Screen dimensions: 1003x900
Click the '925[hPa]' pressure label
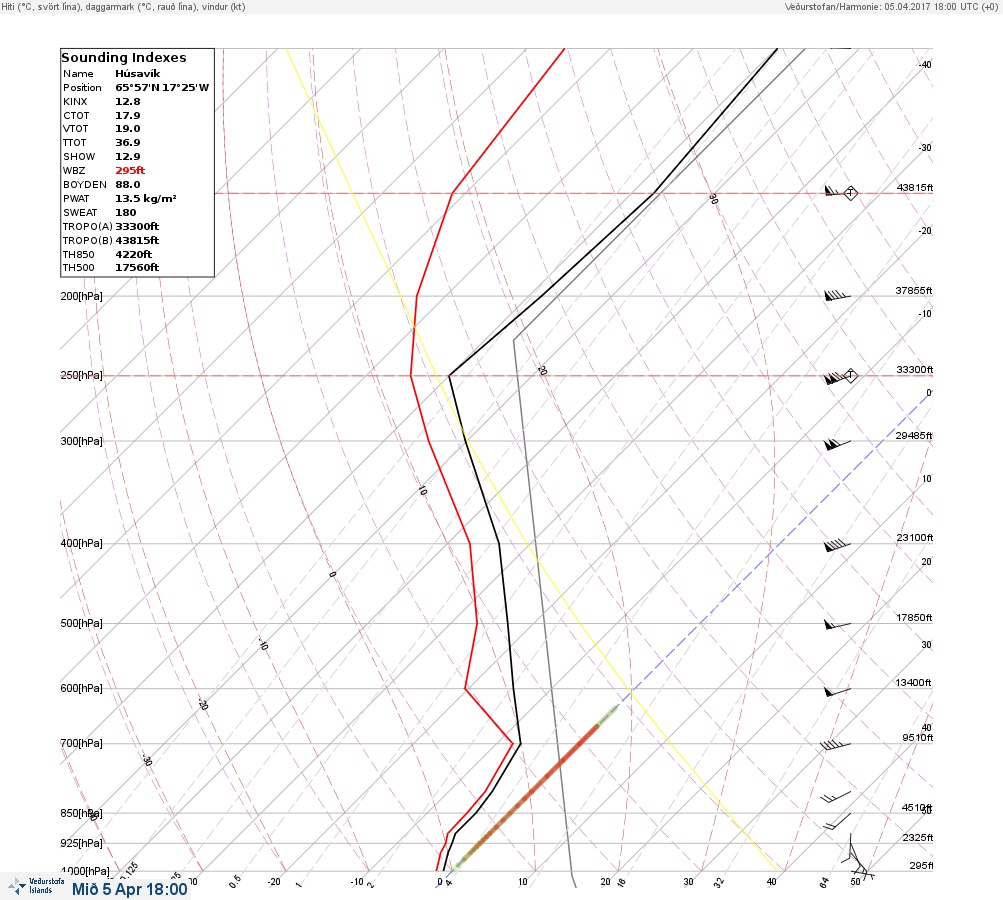[81, 843]
